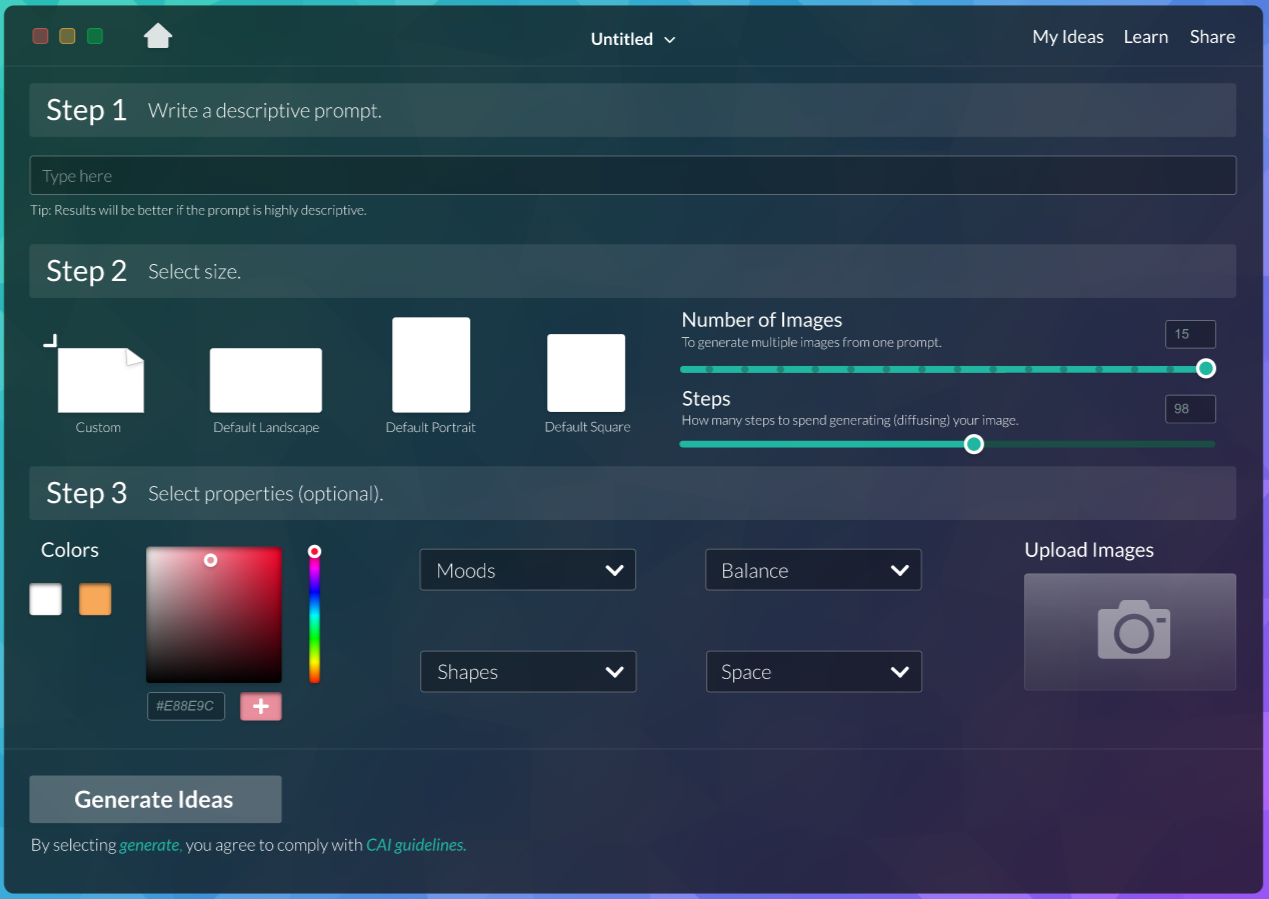The width and height of the screenshot is (1269, 899).
Task: Expand the Moods dropdown
Action: click(527, 570)
